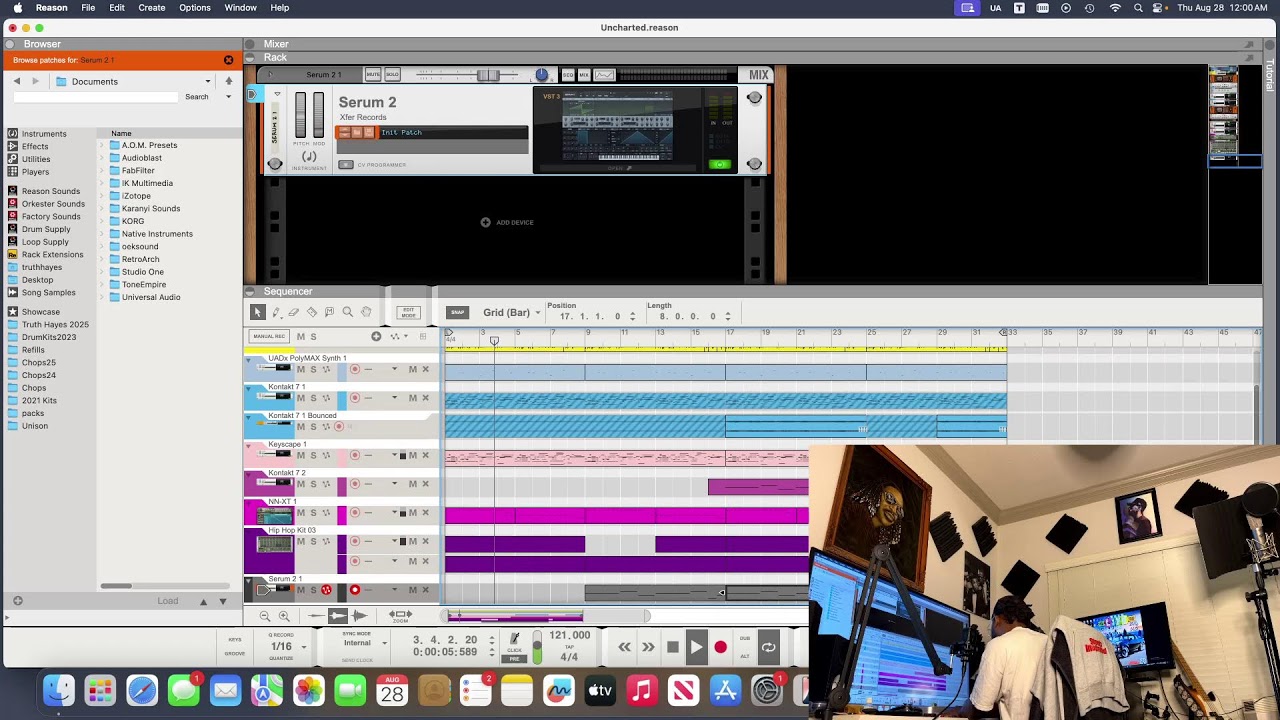
Task: Click the Serum 2 1 blue pan knob
Action: tap(542, 75)
